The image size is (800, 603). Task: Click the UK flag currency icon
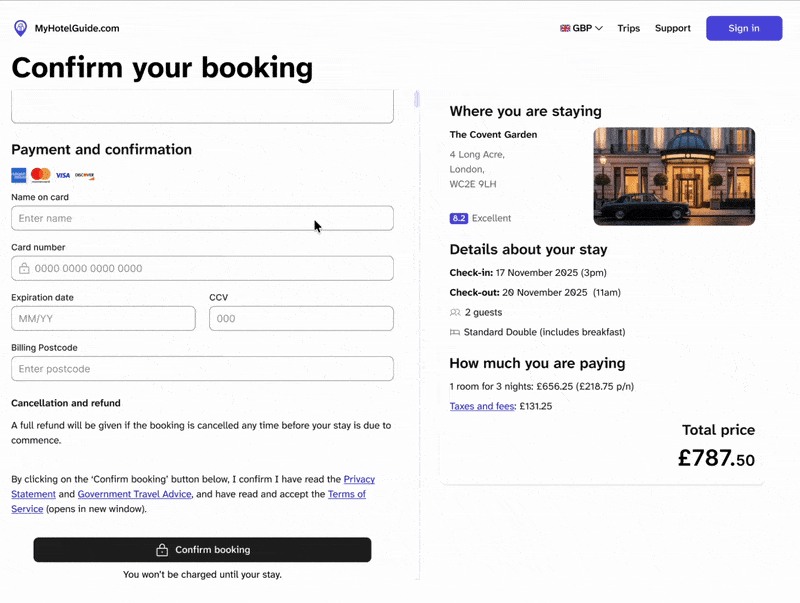565,28
